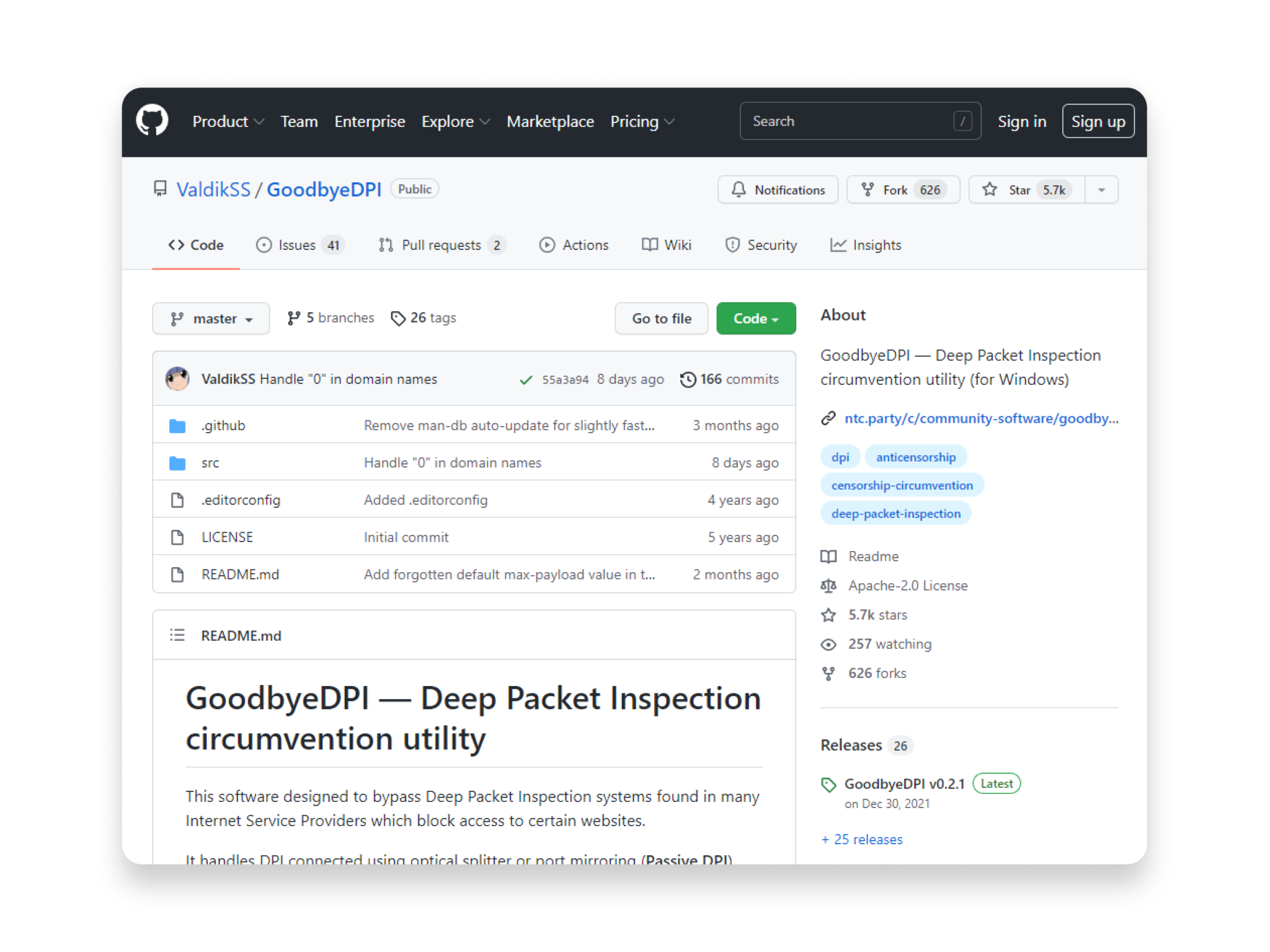Click the repository icon beside ValdikSS

click(x=160, y=188)
